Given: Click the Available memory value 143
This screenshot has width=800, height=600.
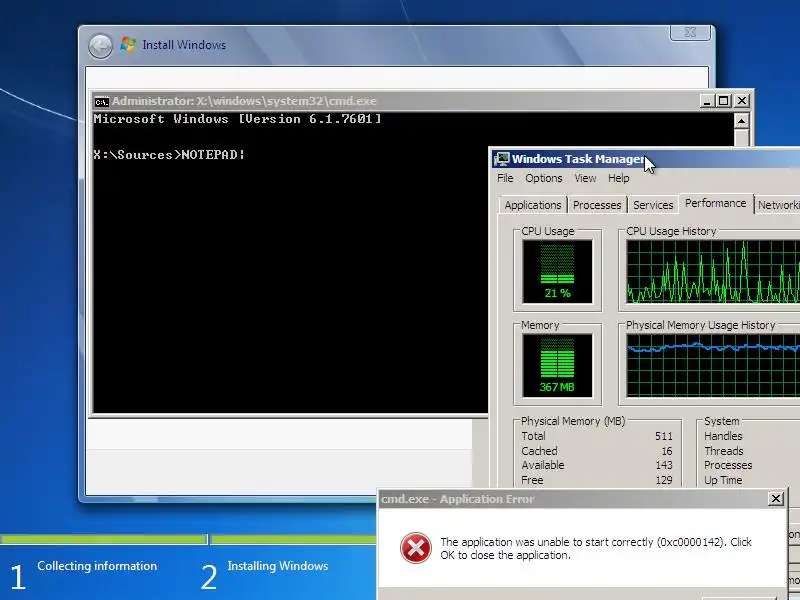Looking at the screenshot, I should [x=664, y=465].
